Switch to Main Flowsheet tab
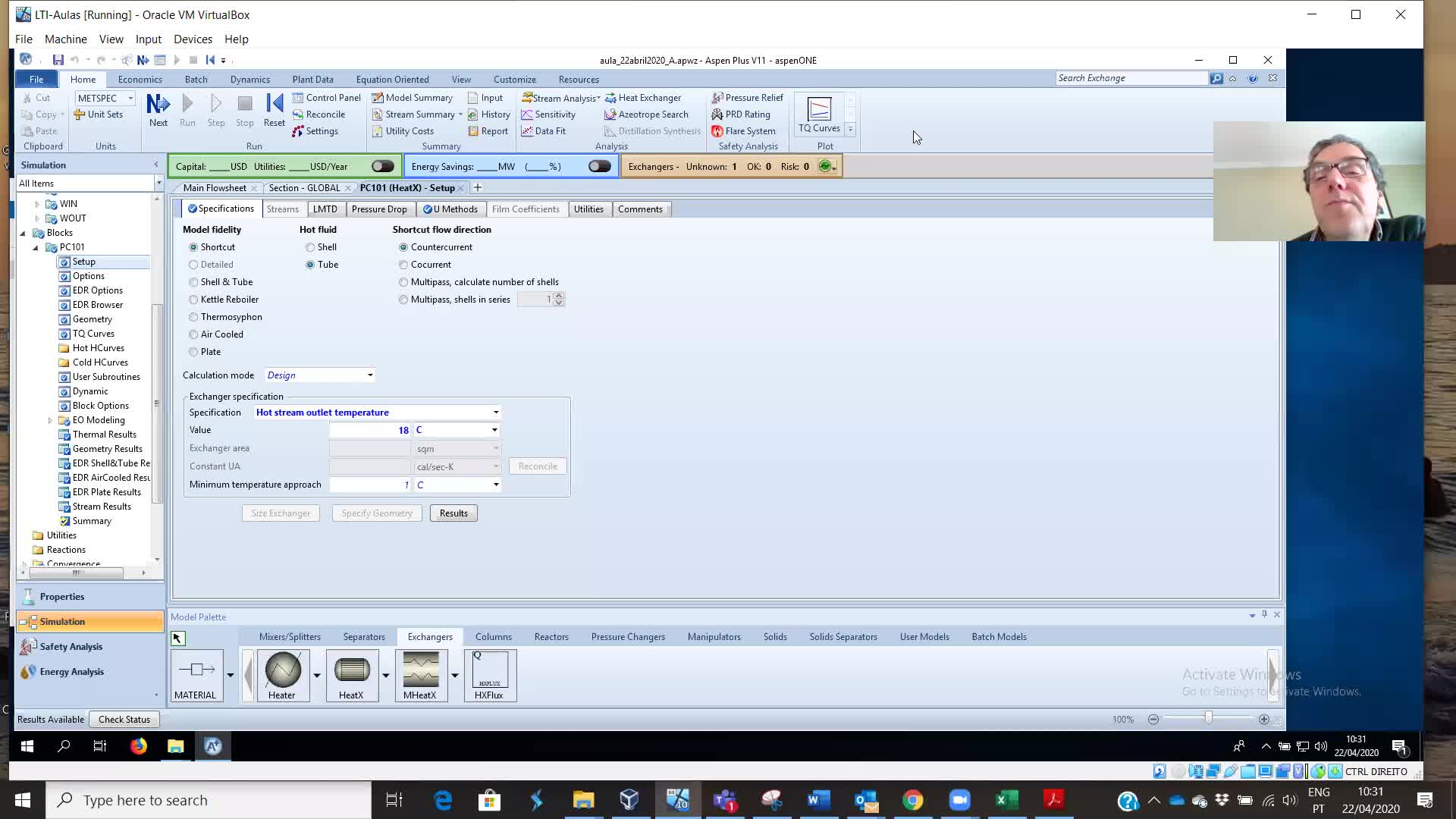This screenshot has height=819, width=1456. pyautogui.click(x=215, y=188)
